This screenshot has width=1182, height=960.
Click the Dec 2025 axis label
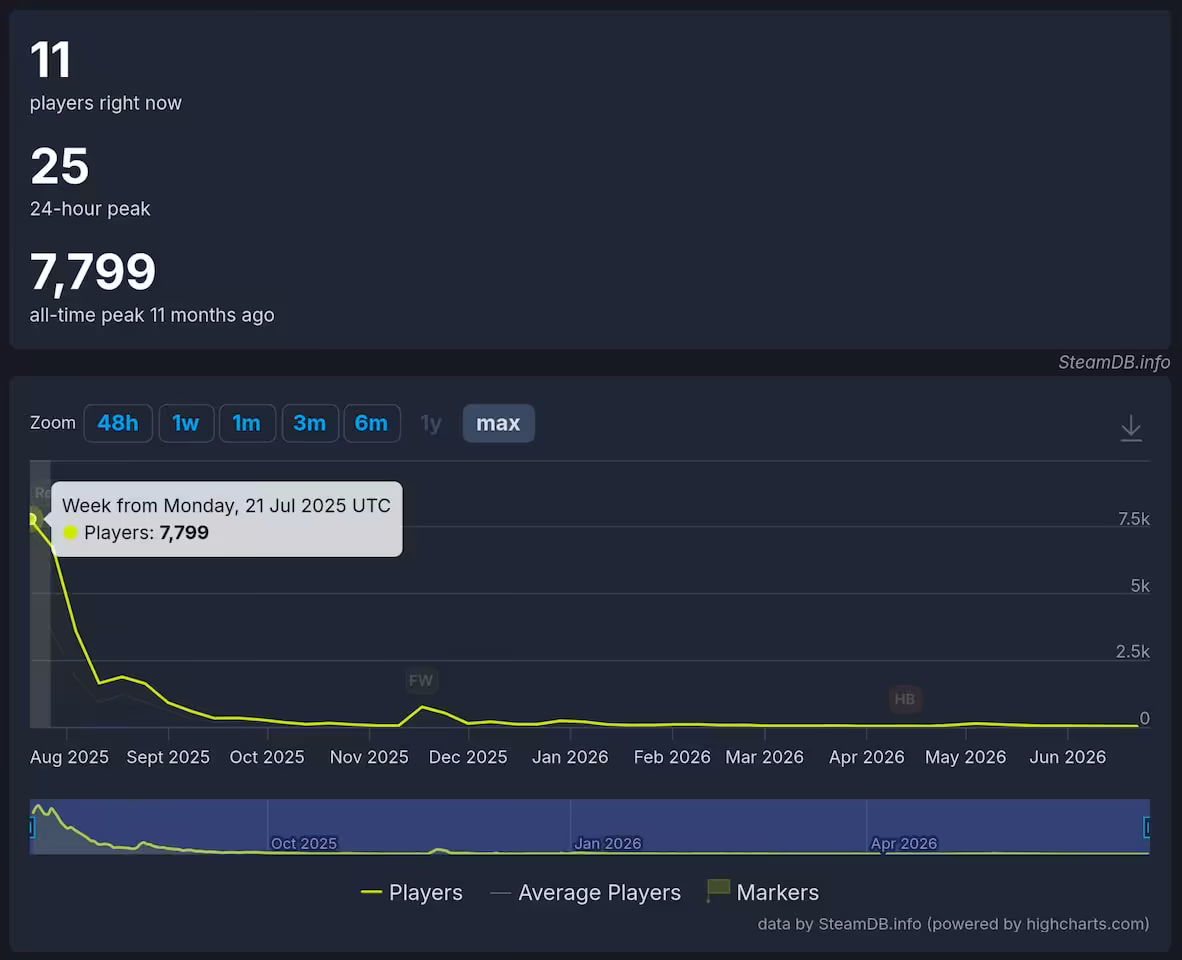(x=468, y=757)
